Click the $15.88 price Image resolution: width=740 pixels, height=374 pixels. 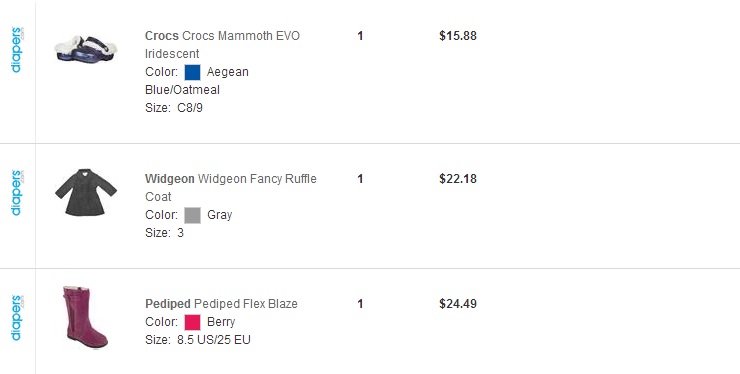click(x=458, y=36)
